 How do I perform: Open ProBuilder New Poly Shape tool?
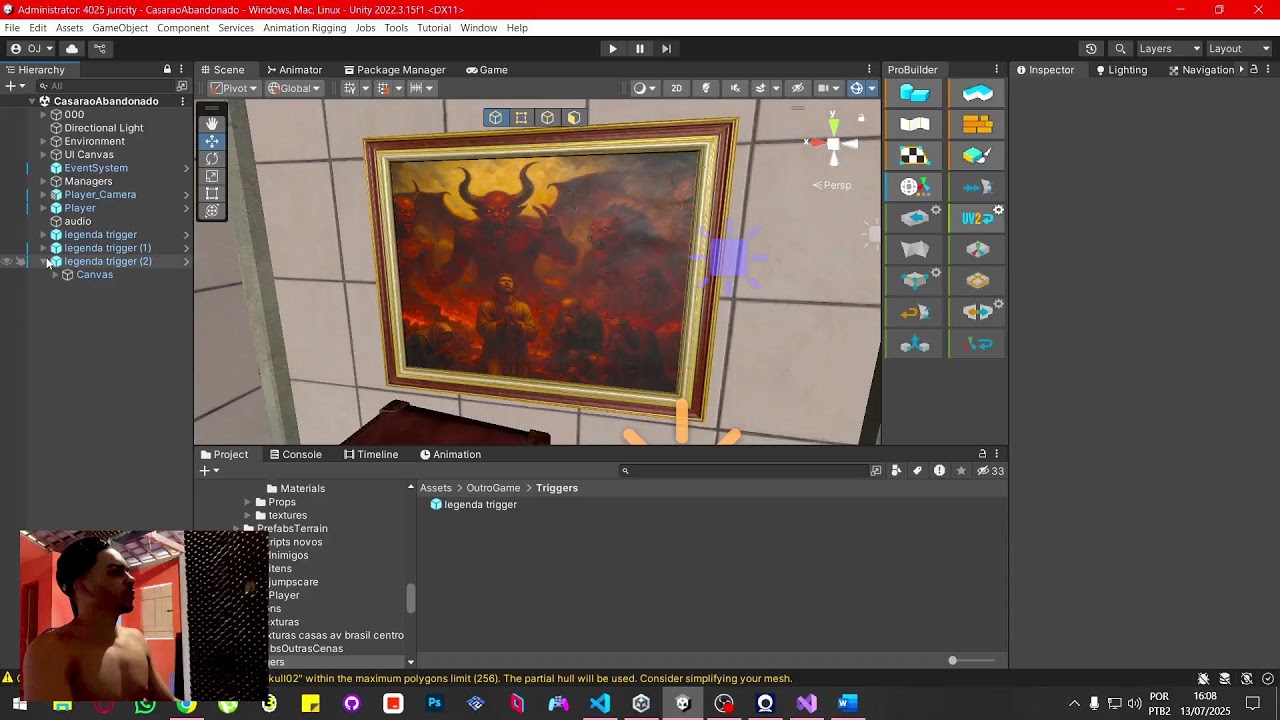click(x=977, y=93)
